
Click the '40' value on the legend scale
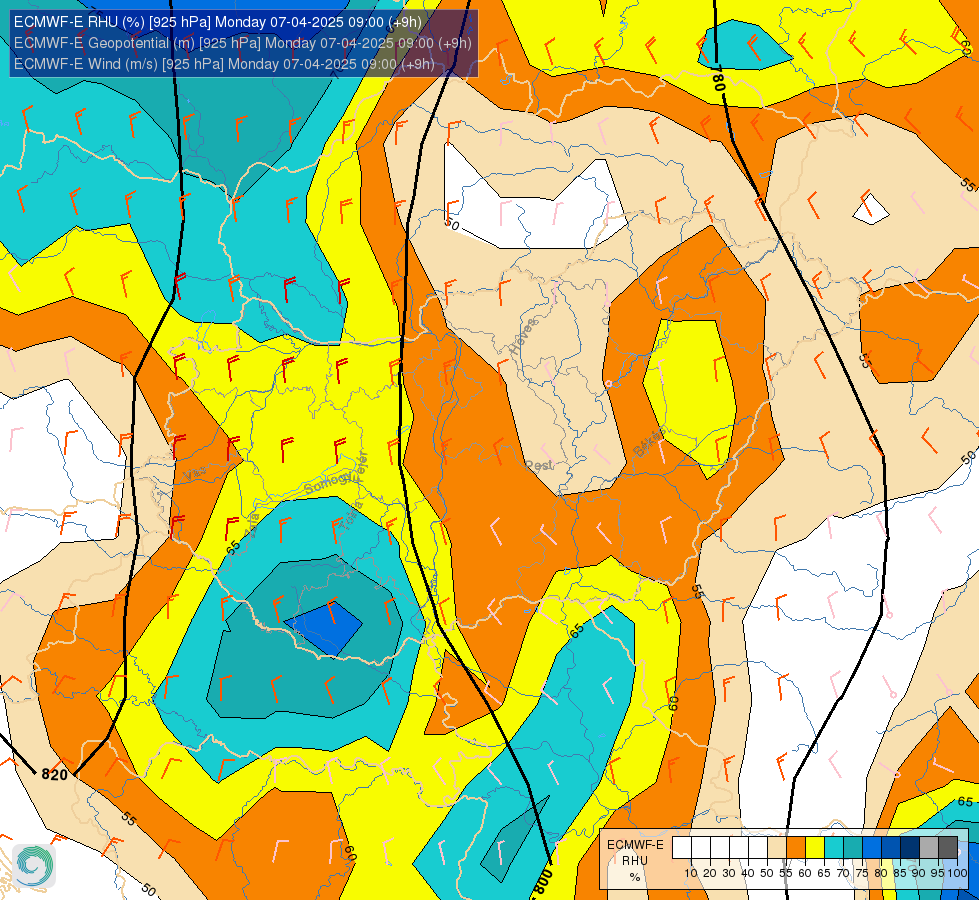(x=748, y=874)
